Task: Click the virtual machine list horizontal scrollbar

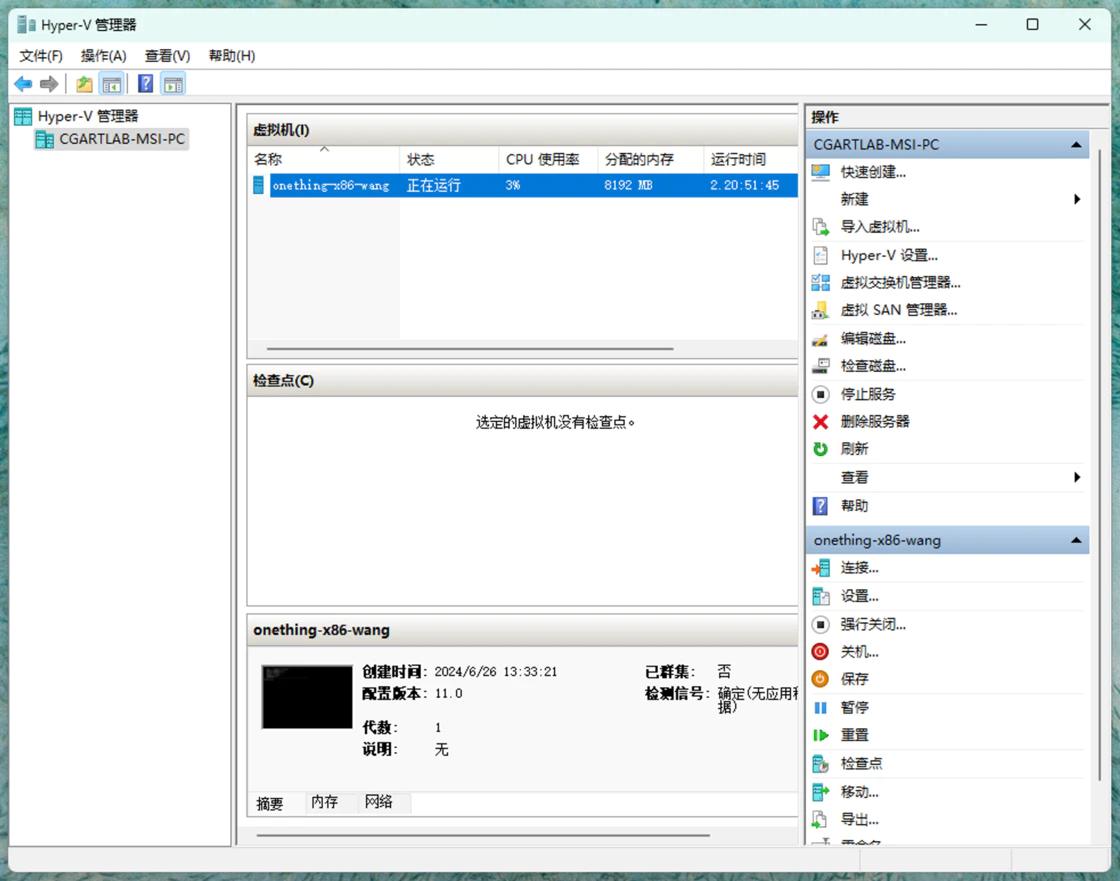Action: [470, 349]
